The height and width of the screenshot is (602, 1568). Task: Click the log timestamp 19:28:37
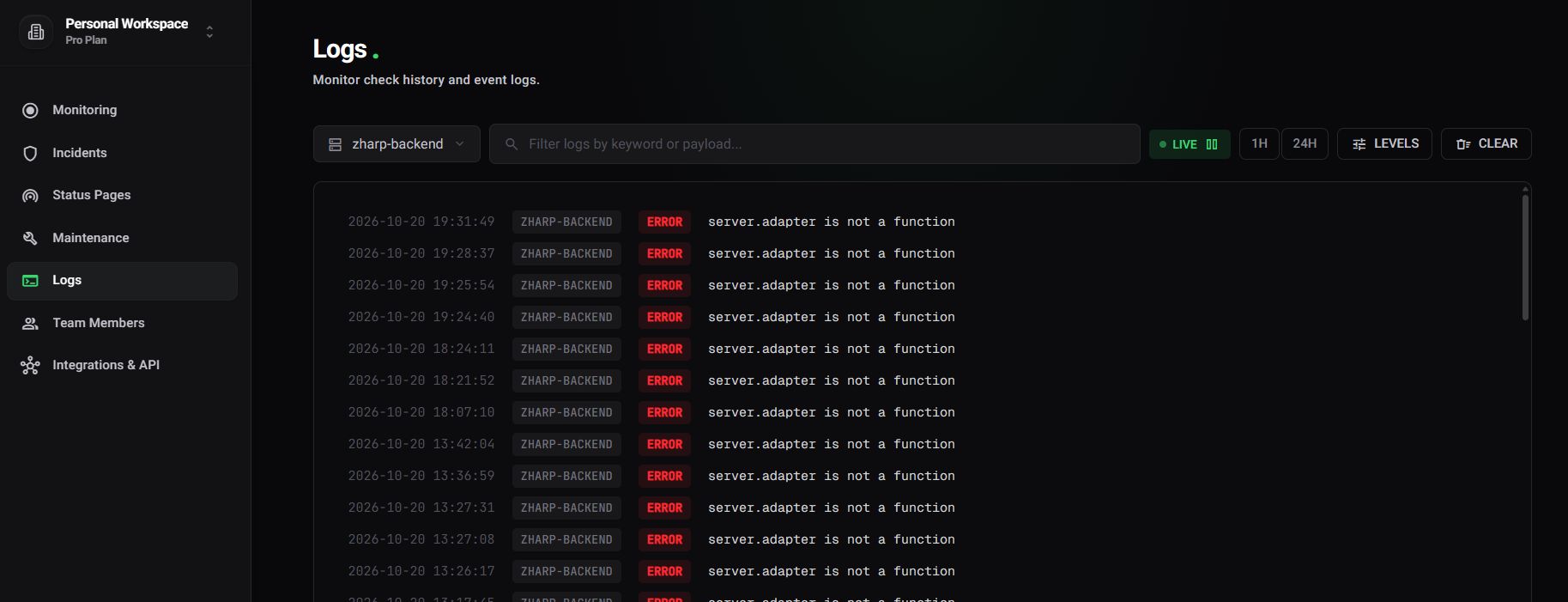[421, 253]
